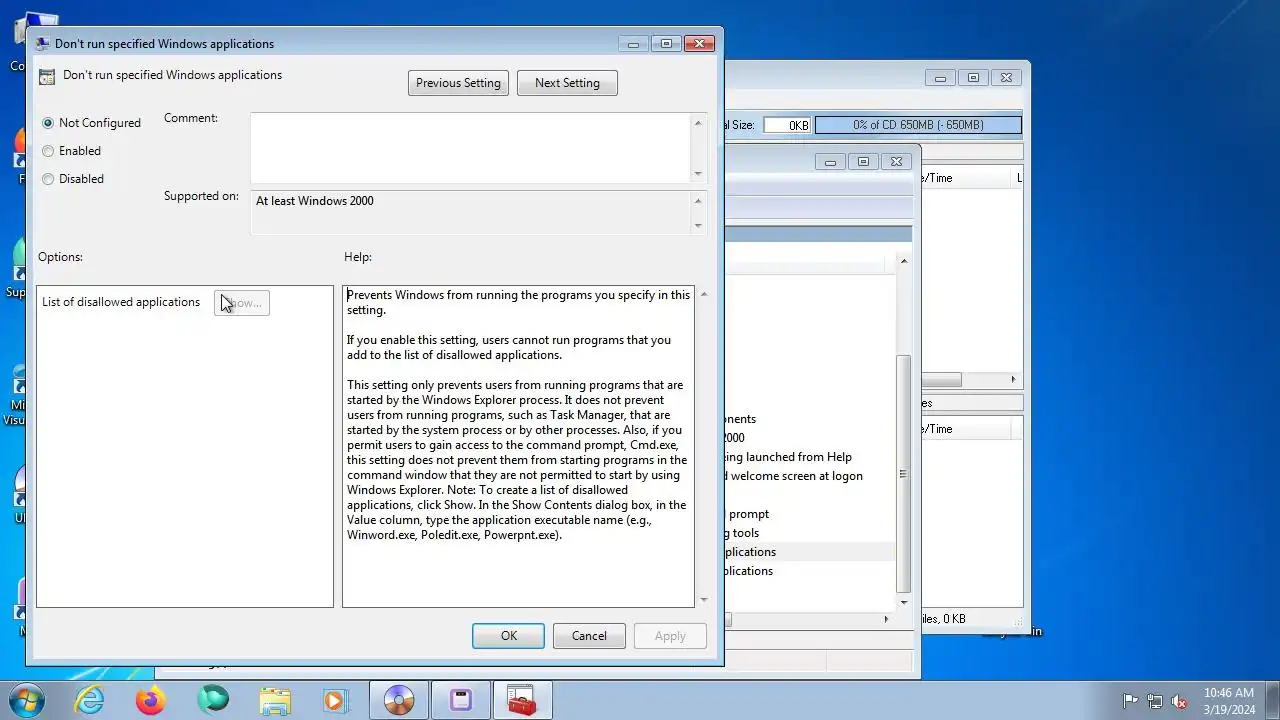This screenshot has height=720, width=1280.
Task: Select the Enabled radio button
Action: [71, 151]
